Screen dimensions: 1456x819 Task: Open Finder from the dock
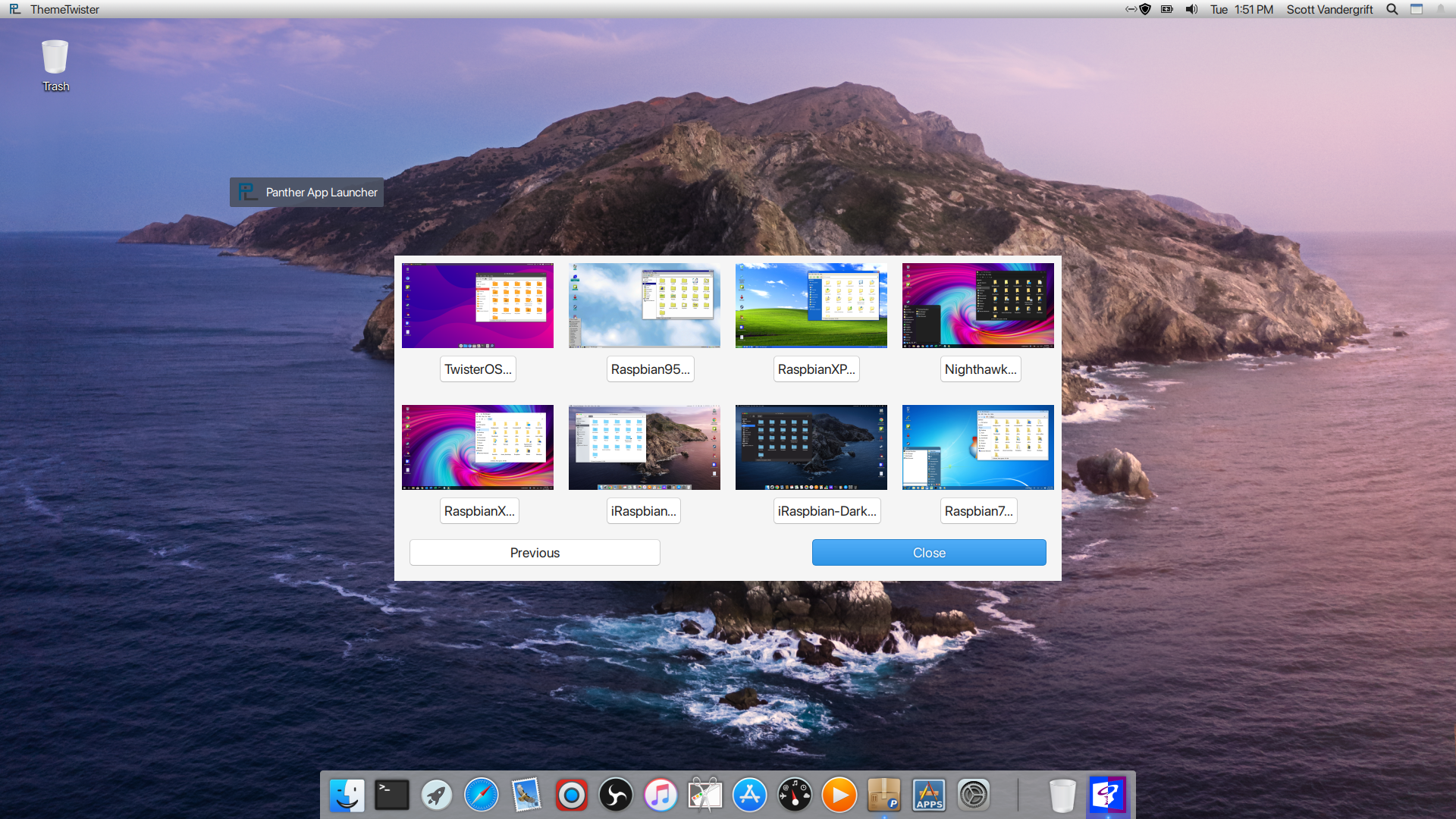click(347, 795)
